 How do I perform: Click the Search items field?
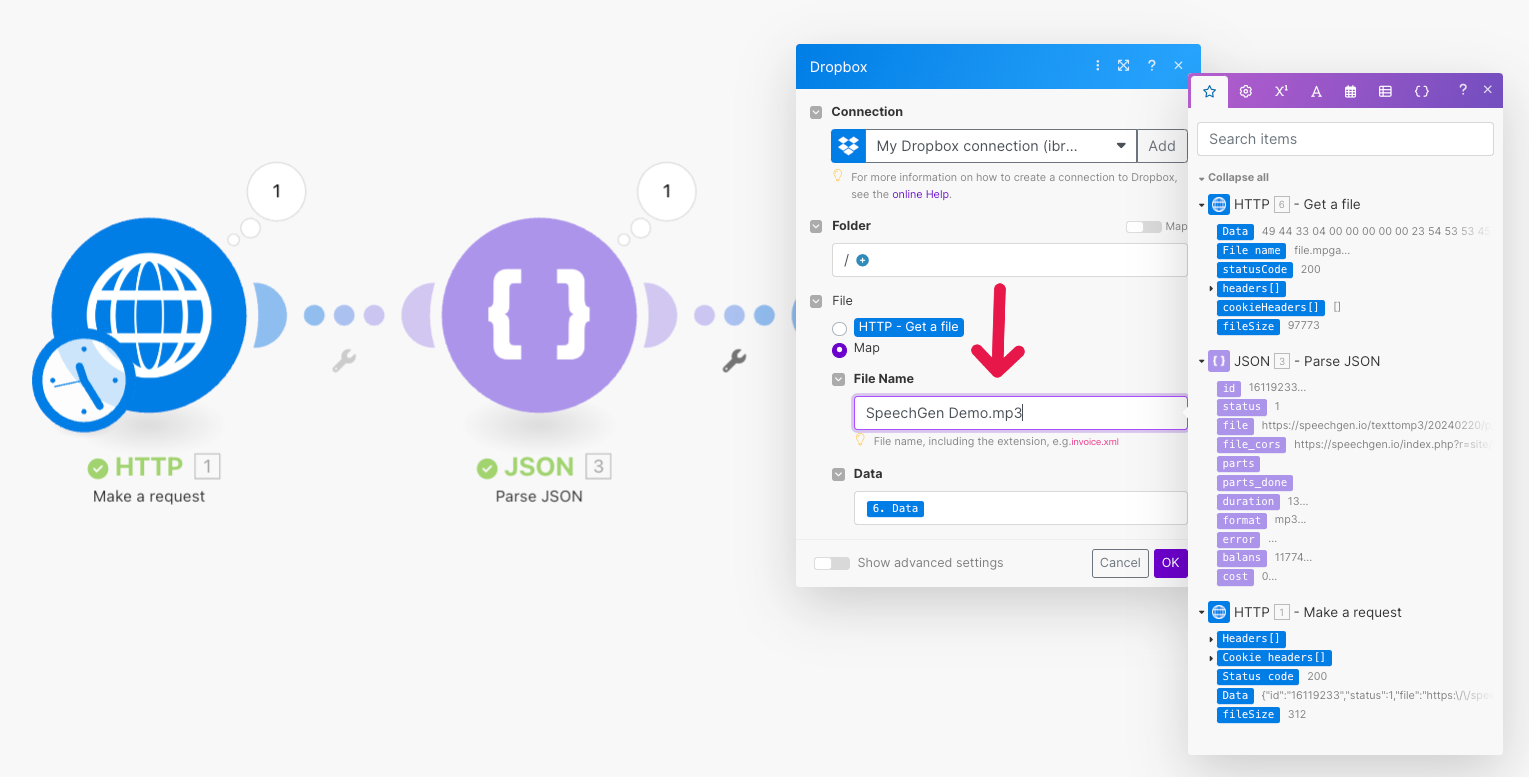pos(1345,139)
